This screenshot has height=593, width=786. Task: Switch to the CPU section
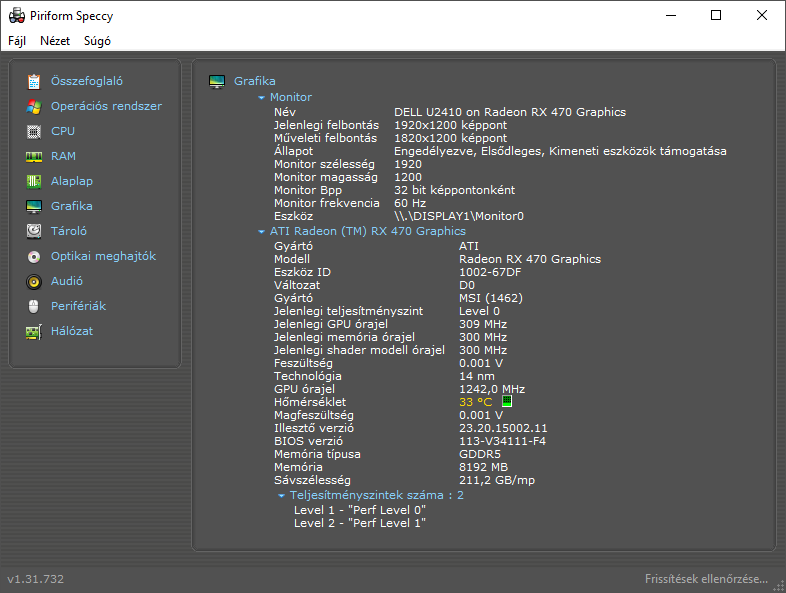(x=63, y=131)
